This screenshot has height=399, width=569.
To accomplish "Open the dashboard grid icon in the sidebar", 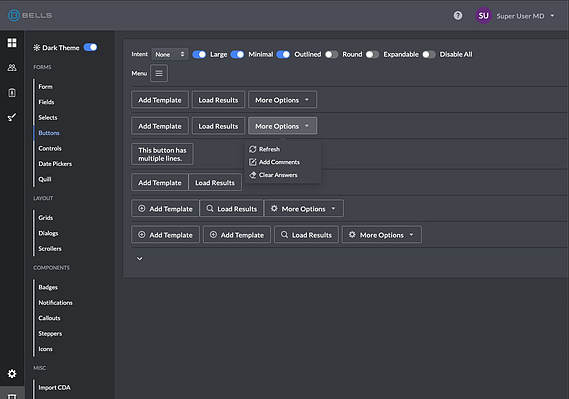I will (12, 43).
